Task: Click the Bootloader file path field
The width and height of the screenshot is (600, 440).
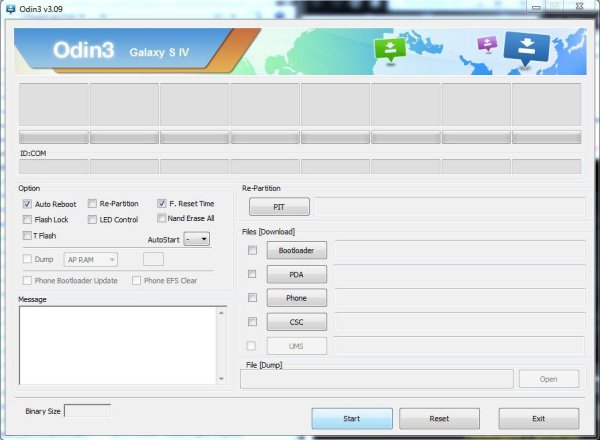Action: [x=460, y=250]
